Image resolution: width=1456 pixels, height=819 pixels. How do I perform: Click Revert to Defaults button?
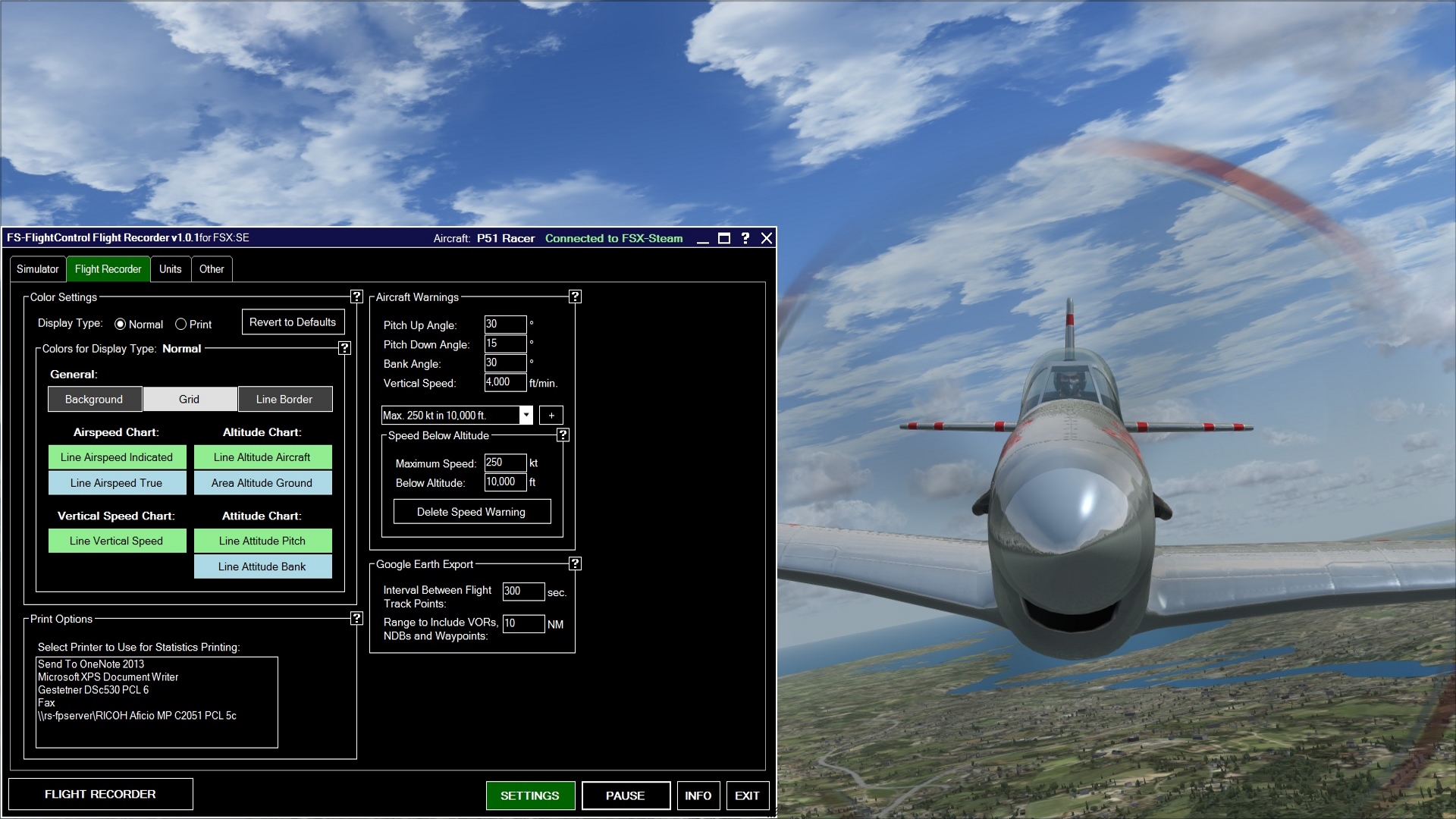click(x=292, y=322)
